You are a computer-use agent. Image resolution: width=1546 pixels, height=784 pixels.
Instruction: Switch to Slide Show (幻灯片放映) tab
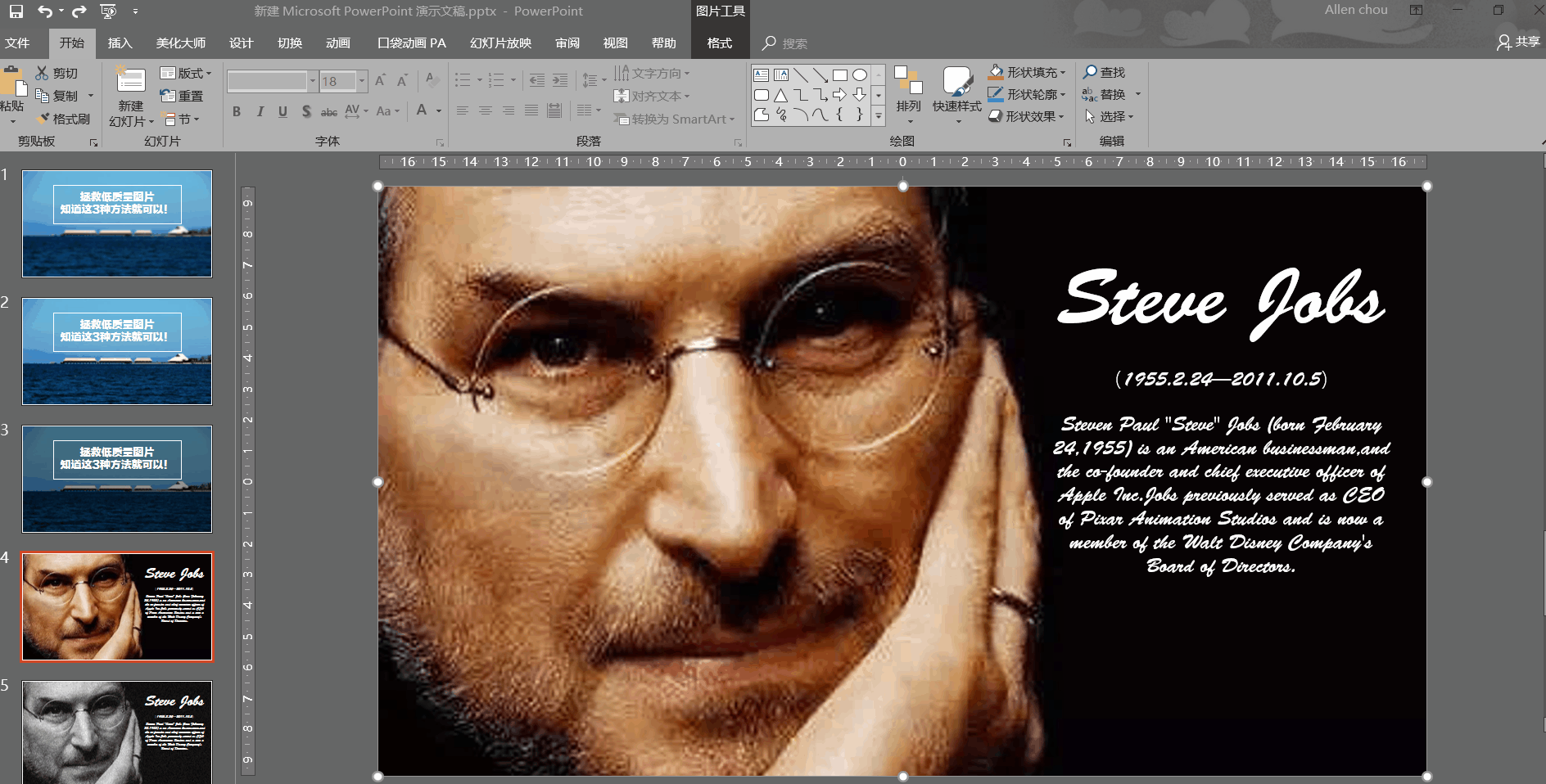[x=501, y=43]
